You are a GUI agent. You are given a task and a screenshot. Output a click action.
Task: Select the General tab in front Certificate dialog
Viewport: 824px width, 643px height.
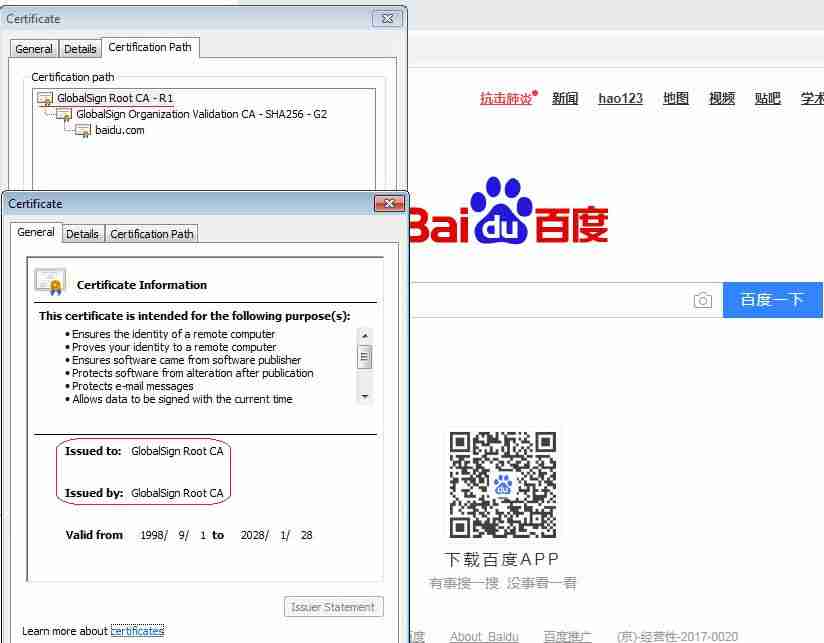tap(36, 232)
